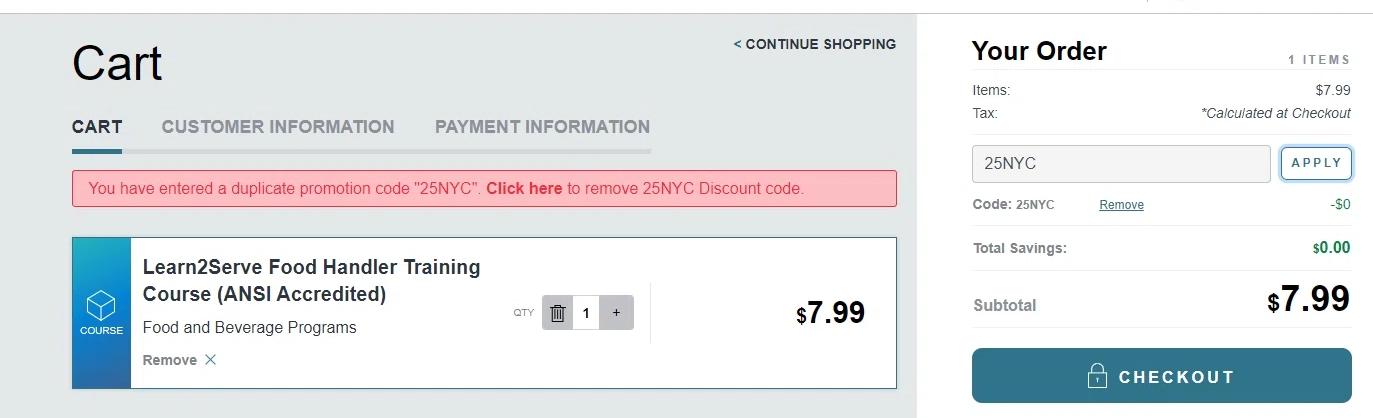Click the Food and Beverage Programs label
Viewport: 1373px width, 418px height.
(250, 328)
